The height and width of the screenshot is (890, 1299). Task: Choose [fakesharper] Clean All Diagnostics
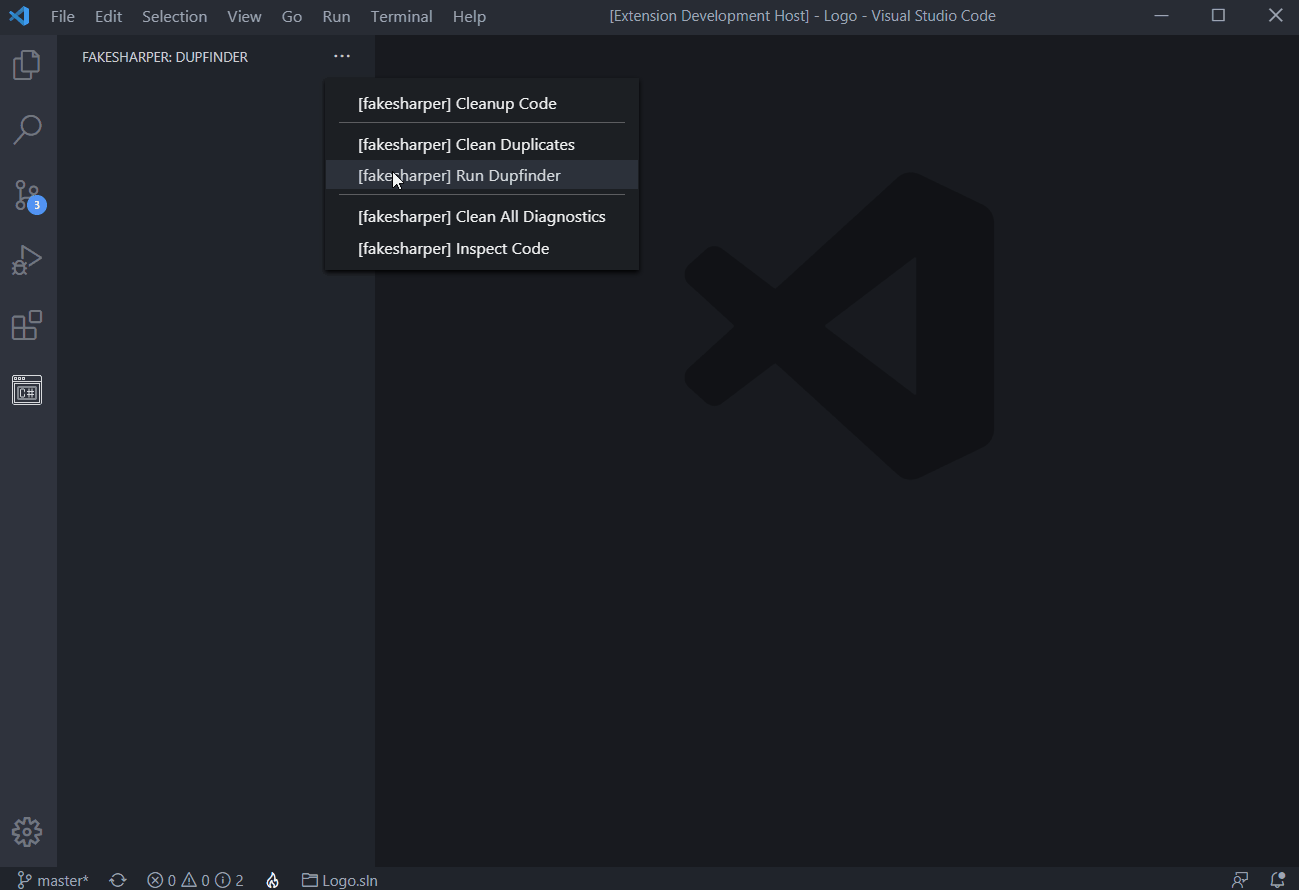482,216
